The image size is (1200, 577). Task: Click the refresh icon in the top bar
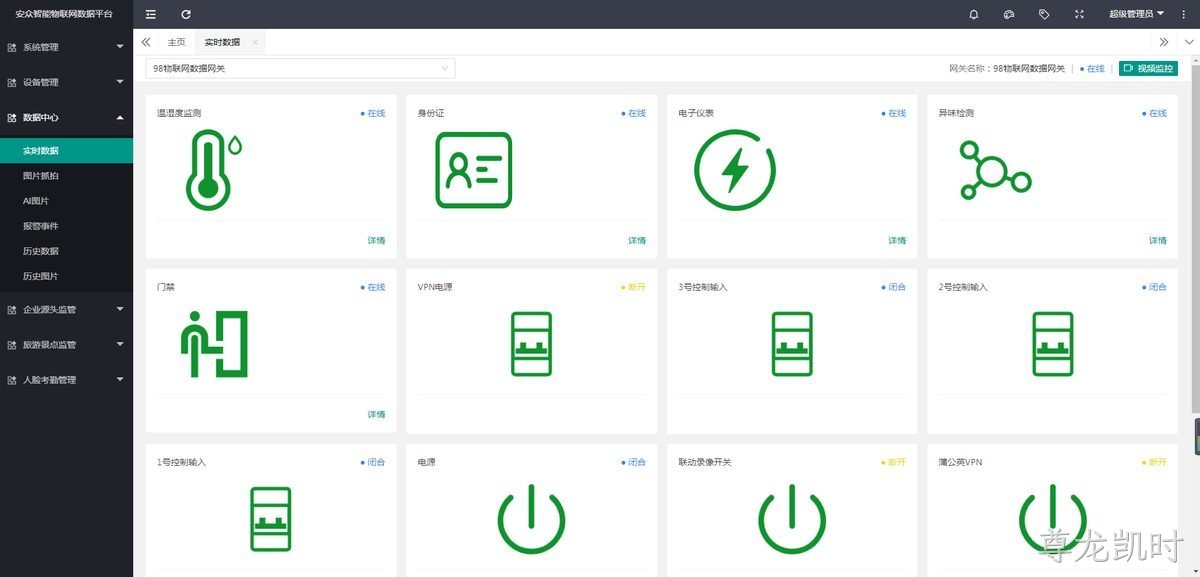pos(186,14)
